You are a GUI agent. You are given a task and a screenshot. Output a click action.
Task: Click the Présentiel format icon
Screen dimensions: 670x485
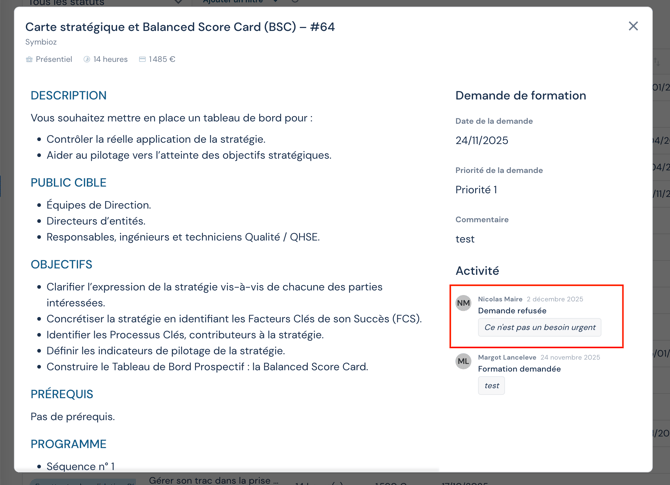[x=30, y=60]
